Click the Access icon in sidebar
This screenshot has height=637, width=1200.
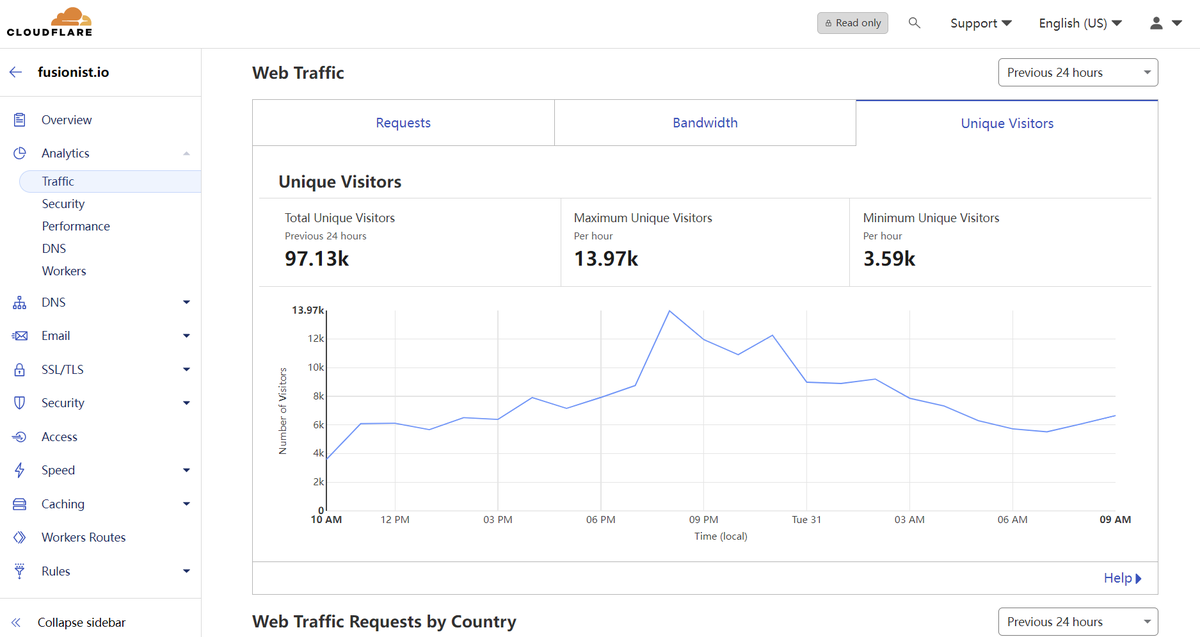pyautogui.click(x=19, y=437)
